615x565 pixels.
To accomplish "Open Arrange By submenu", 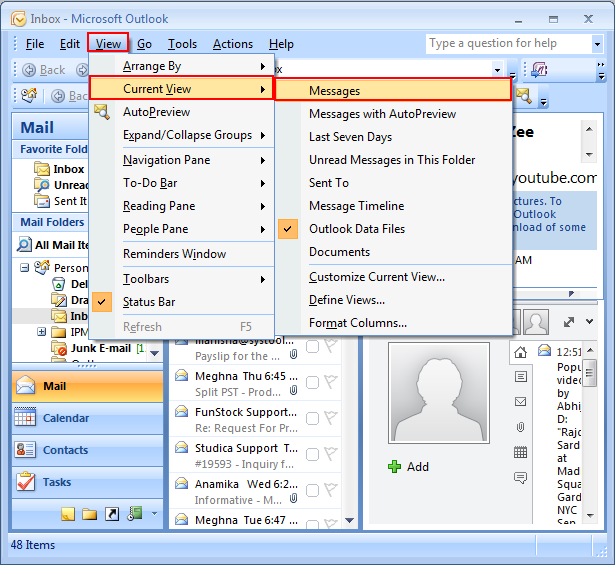I will [182, 66].
